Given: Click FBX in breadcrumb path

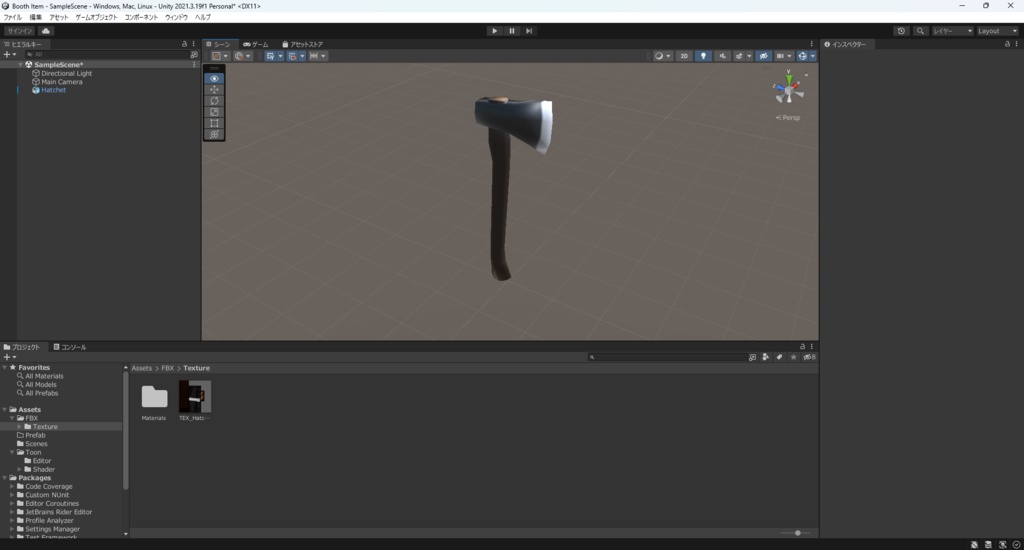Looking at the screenshot, I should (x=168, y=368).
